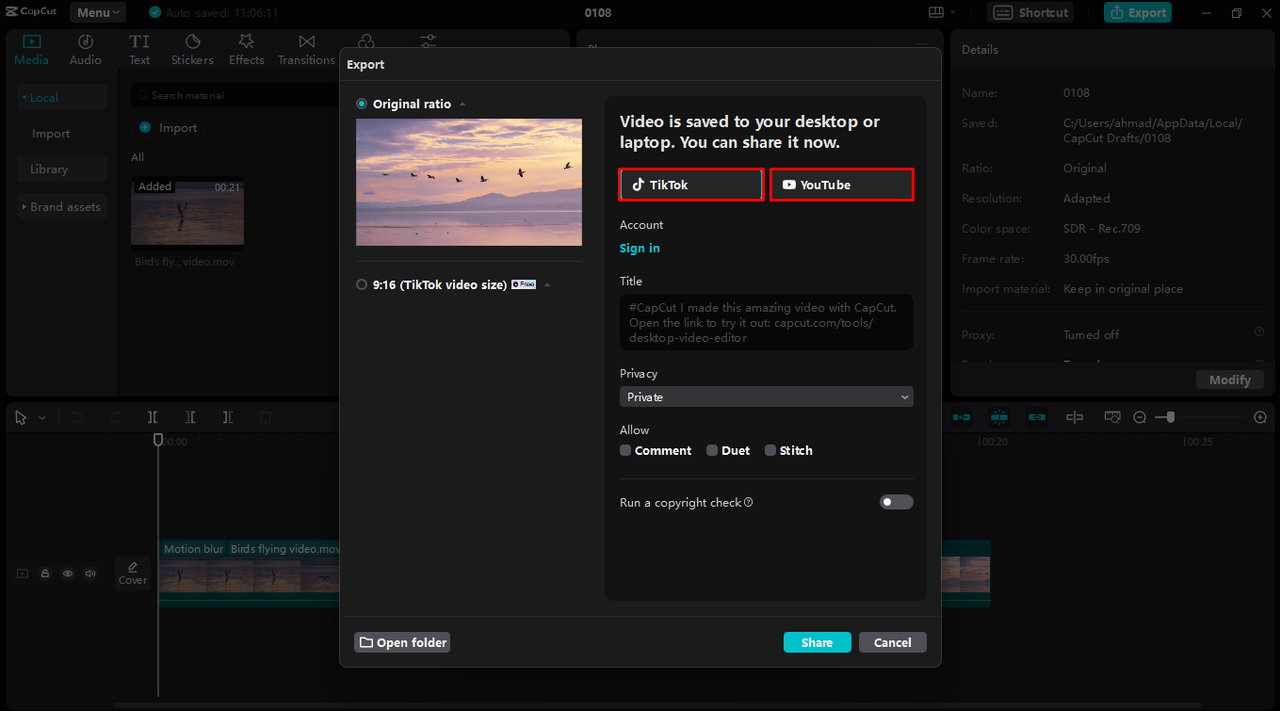
Task: Click the preview axis icon
Action: (x=1075, y=417)
